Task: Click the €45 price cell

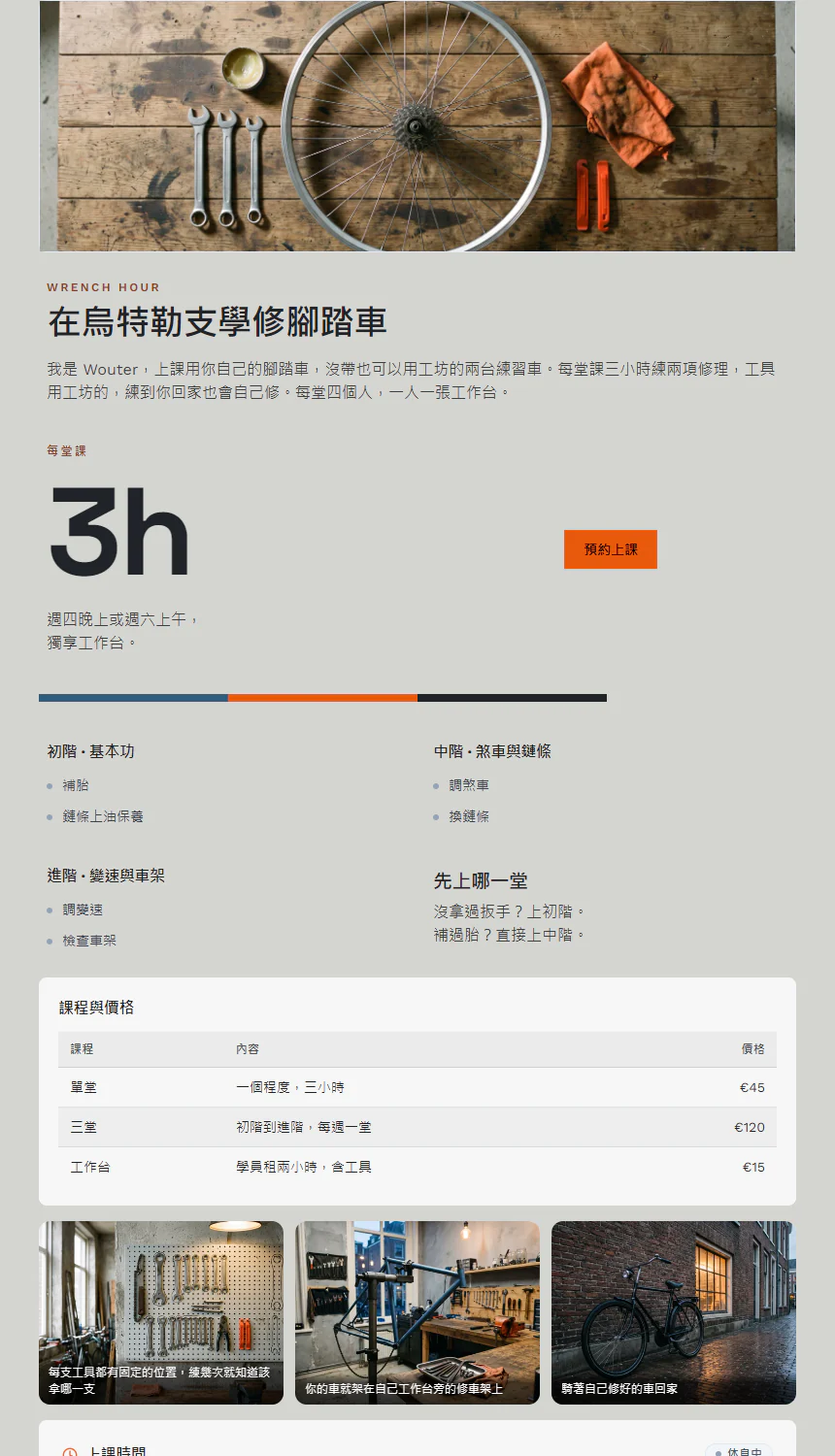Action: [x=752, y=1087]
